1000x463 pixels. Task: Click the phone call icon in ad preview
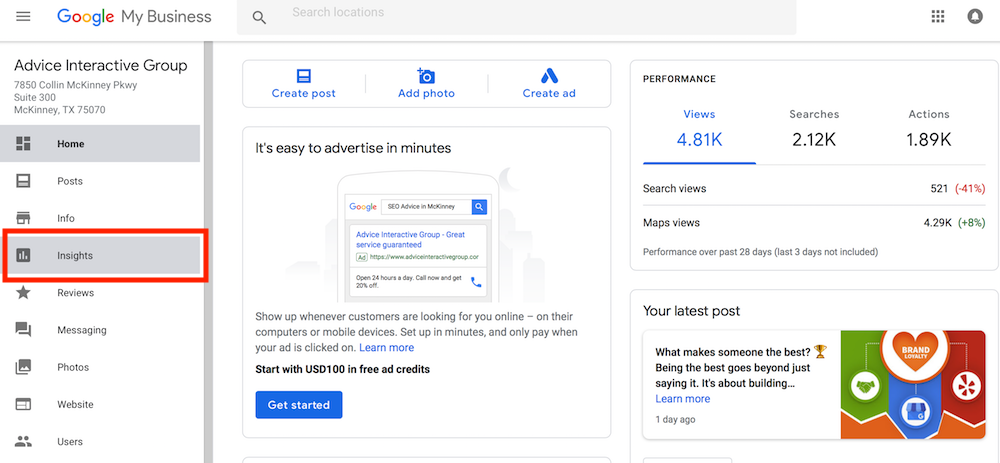(x=476, y=282)
